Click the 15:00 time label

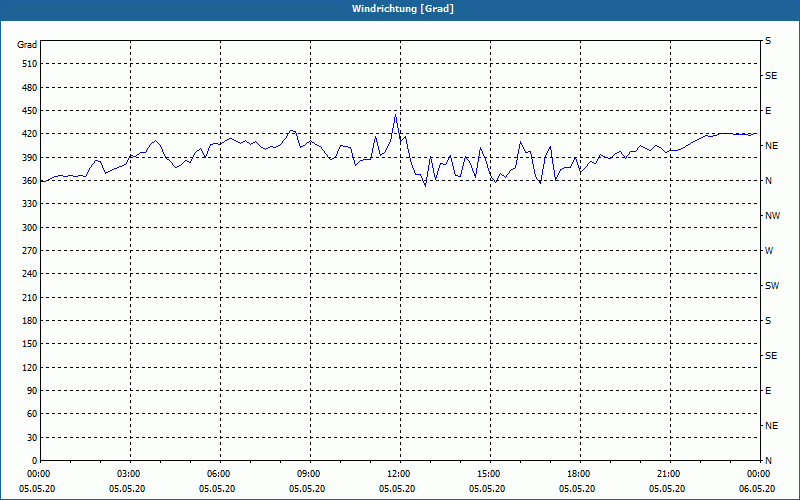tap(490, 474)
